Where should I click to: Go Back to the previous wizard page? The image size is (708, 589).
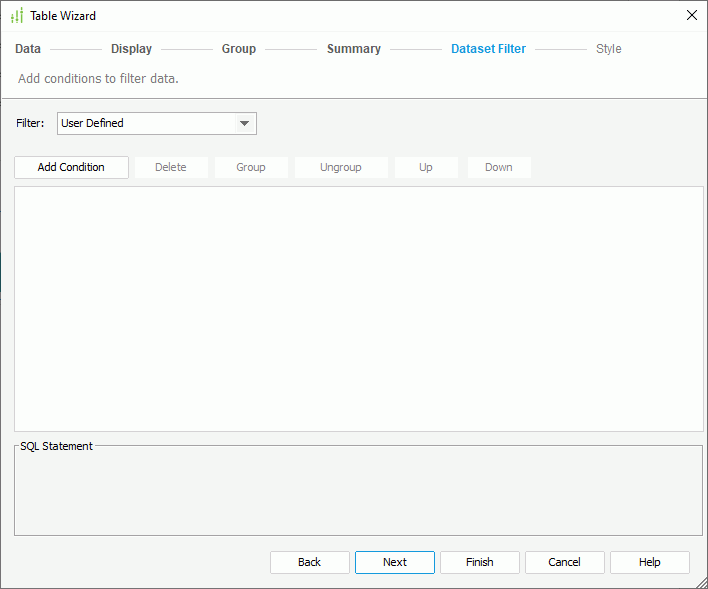pos(309,562)
